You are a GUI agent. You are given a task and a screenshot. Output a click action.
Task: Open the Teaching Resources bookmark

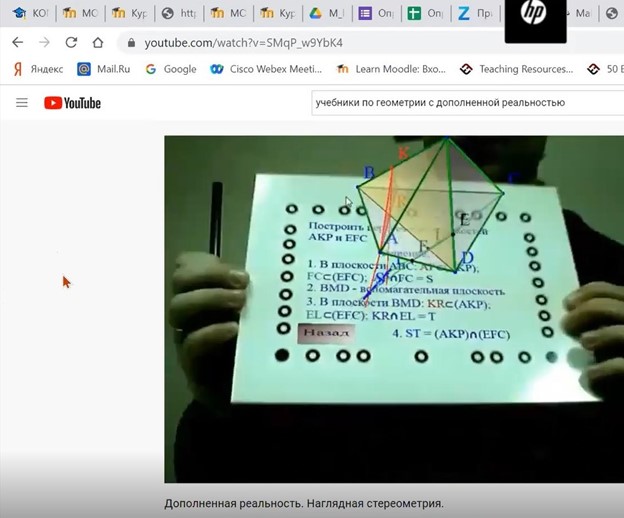point(517,69)
